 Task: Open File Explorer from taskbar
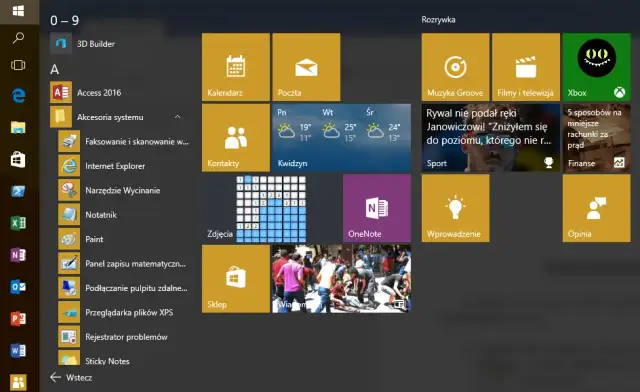[18, 127]
